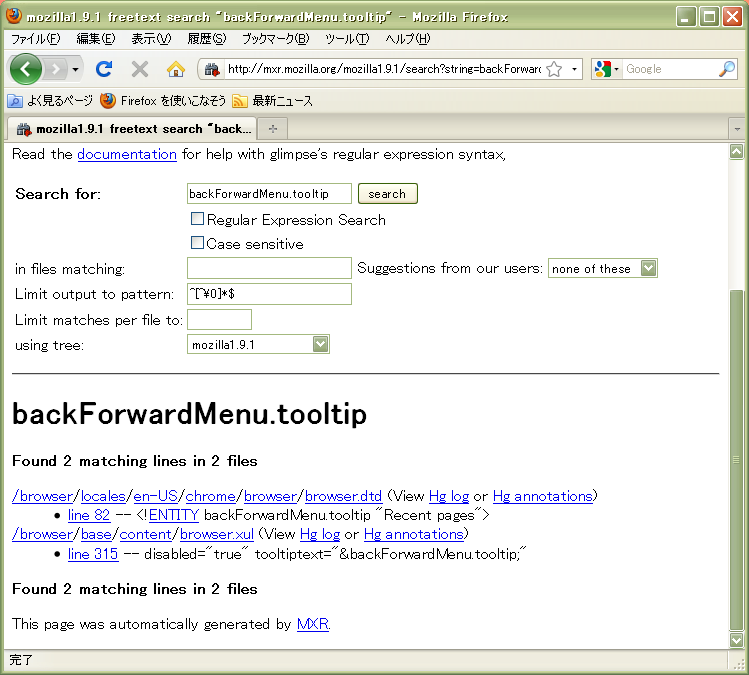The width and height of the screenshot is (749, 675).
Task: Click the Firefox logo in title bar
Action: coord(13,15)
